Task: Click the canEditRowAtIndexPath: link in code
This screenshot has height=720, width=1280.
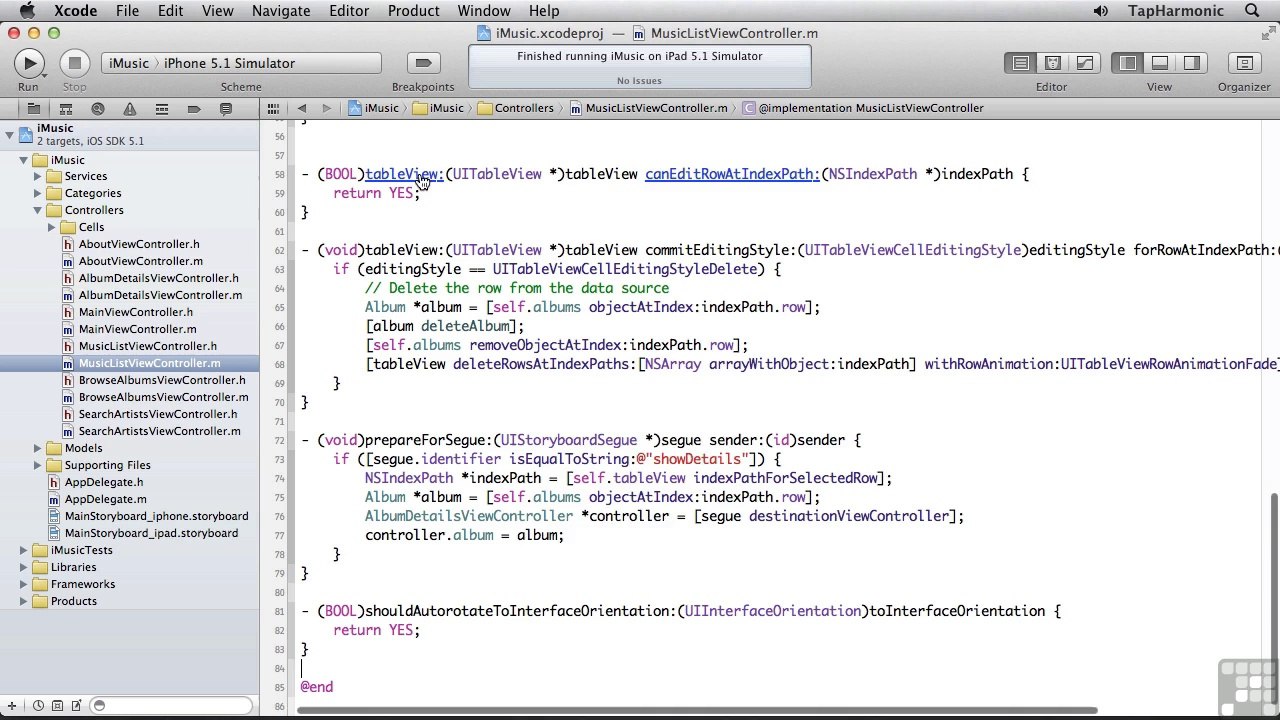Action: 732,174
